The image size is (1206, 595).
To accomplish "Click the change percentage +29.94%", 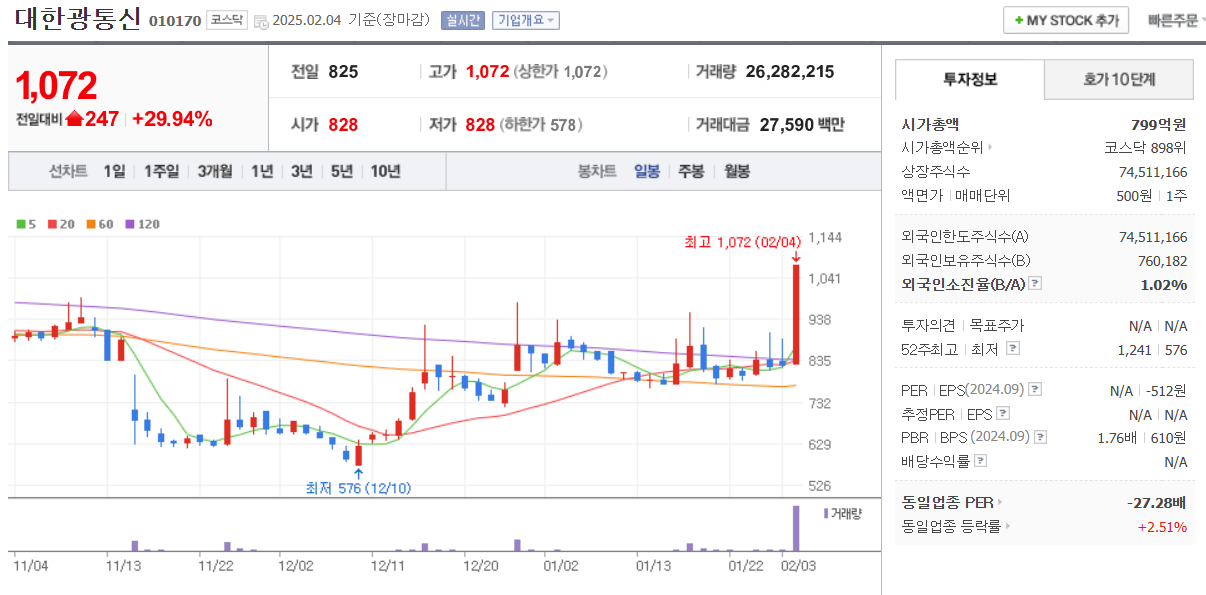I will (x=172, y=119).
